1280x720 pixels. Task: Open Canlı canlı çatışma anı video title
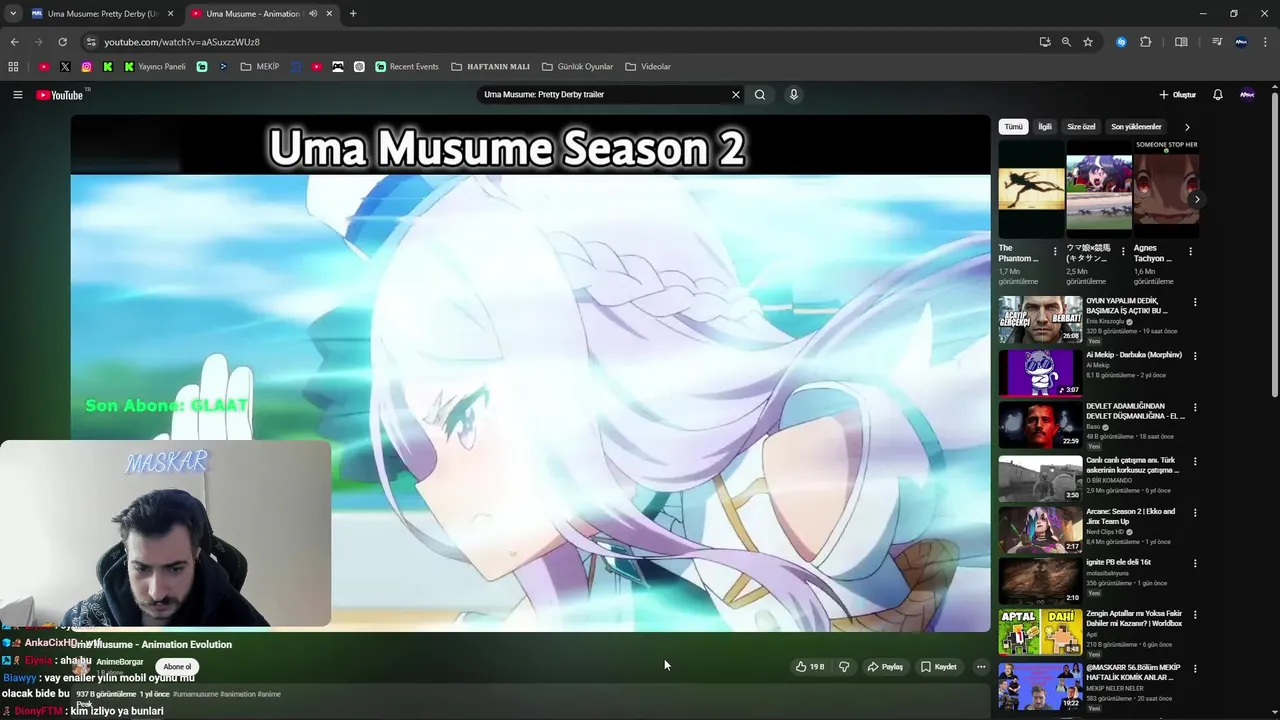pos(1132,465)
